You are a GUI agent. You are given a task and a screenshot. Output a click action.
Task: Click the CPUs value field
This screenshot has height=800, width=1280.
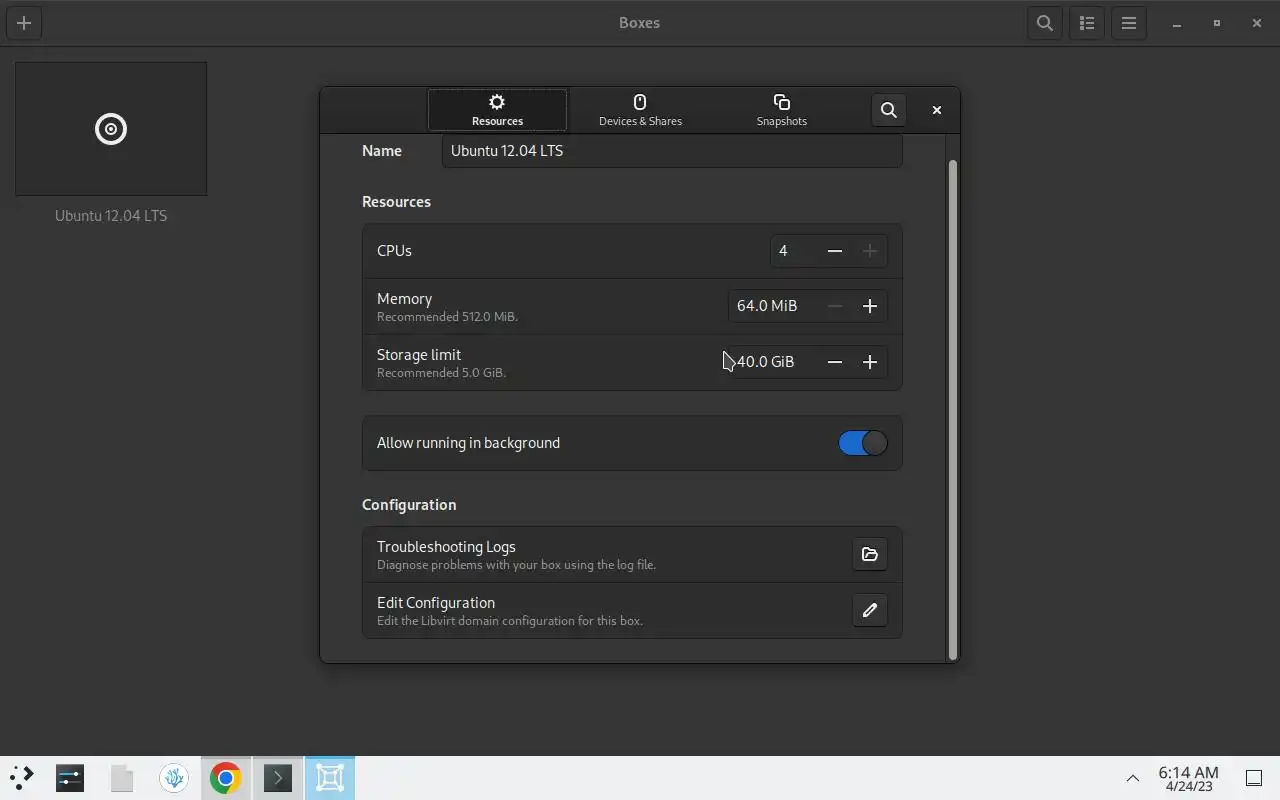pos(794,251)
